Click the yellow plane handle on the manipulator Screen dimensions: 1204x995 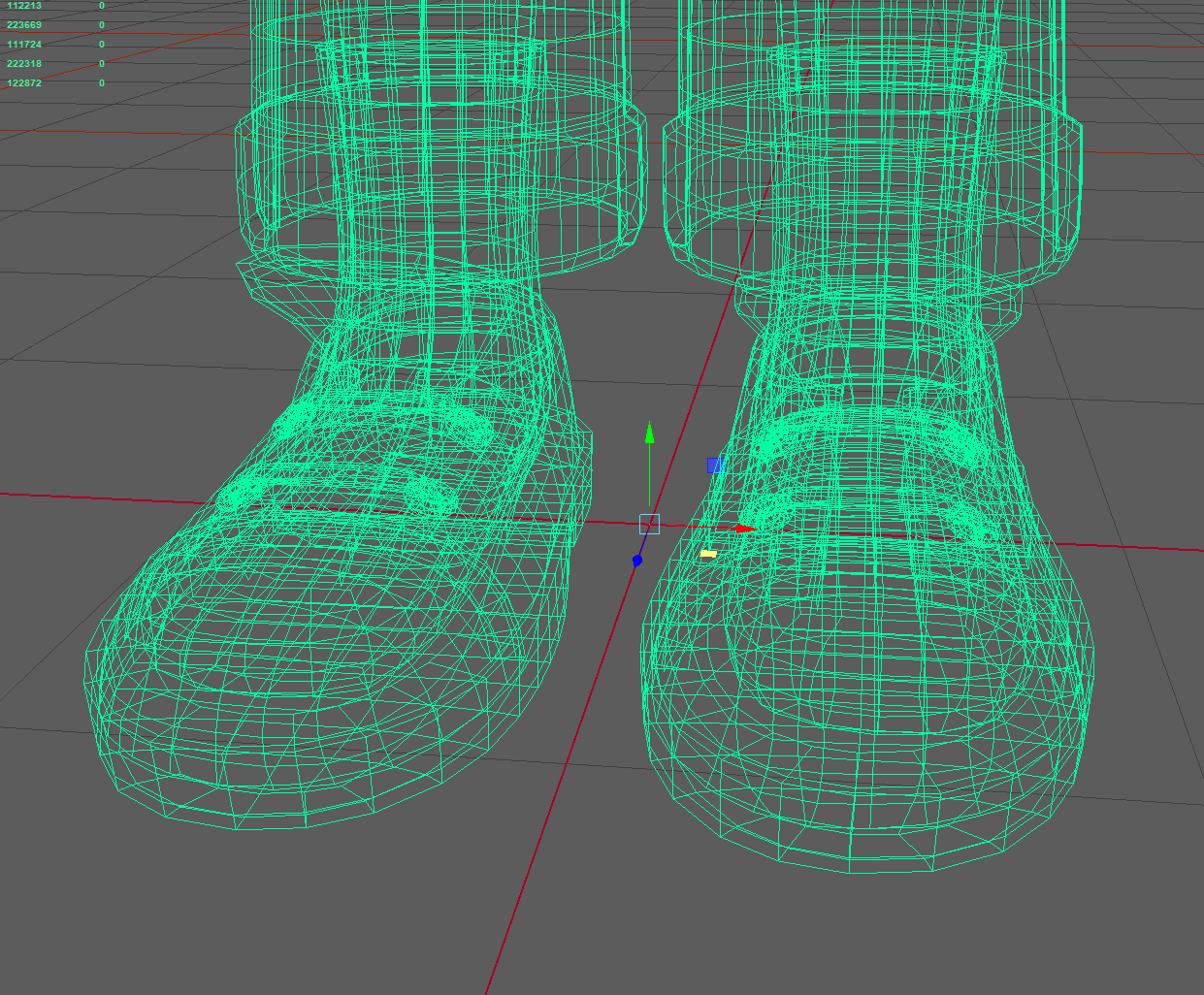[708, 554]
